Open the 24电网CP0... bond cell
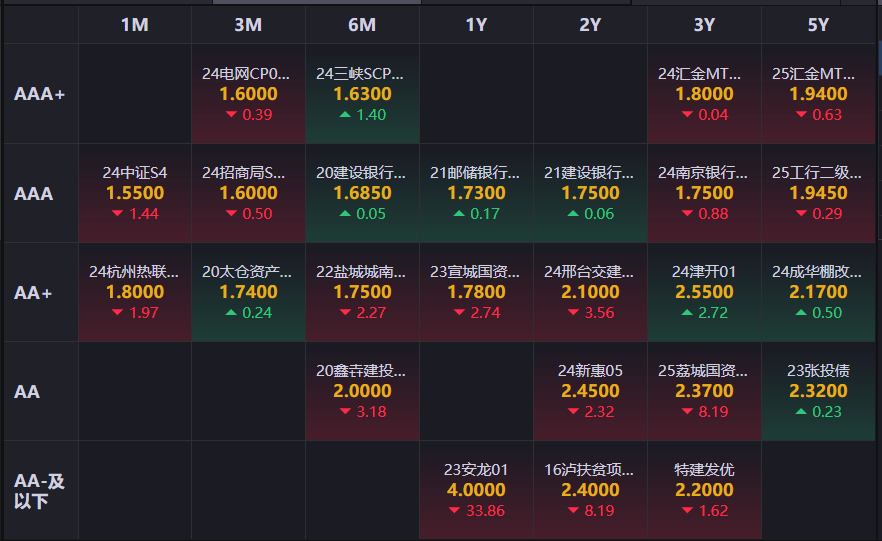 [248, 94]
